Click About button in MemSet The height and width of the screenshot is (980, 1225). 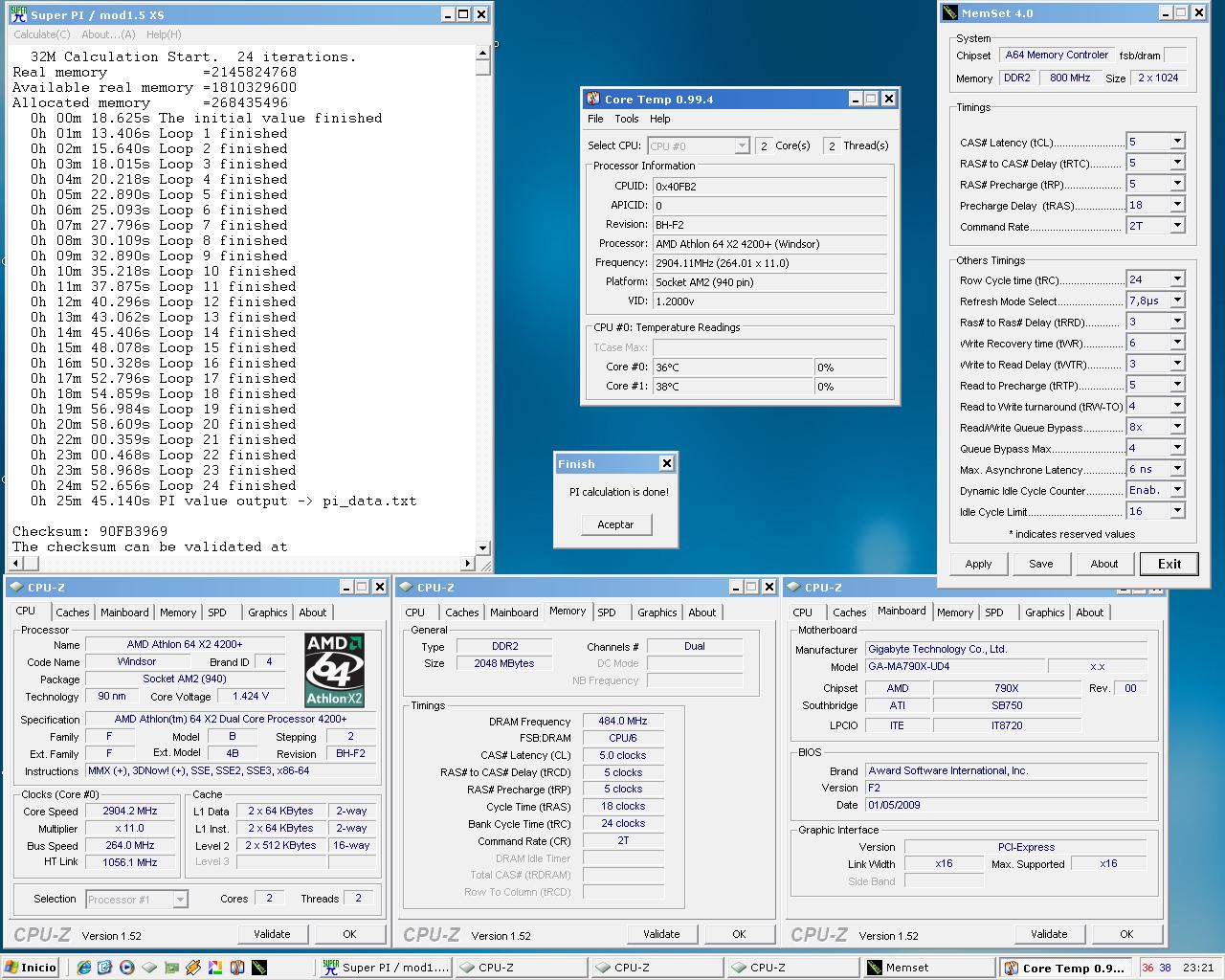tap(1104, 564)
